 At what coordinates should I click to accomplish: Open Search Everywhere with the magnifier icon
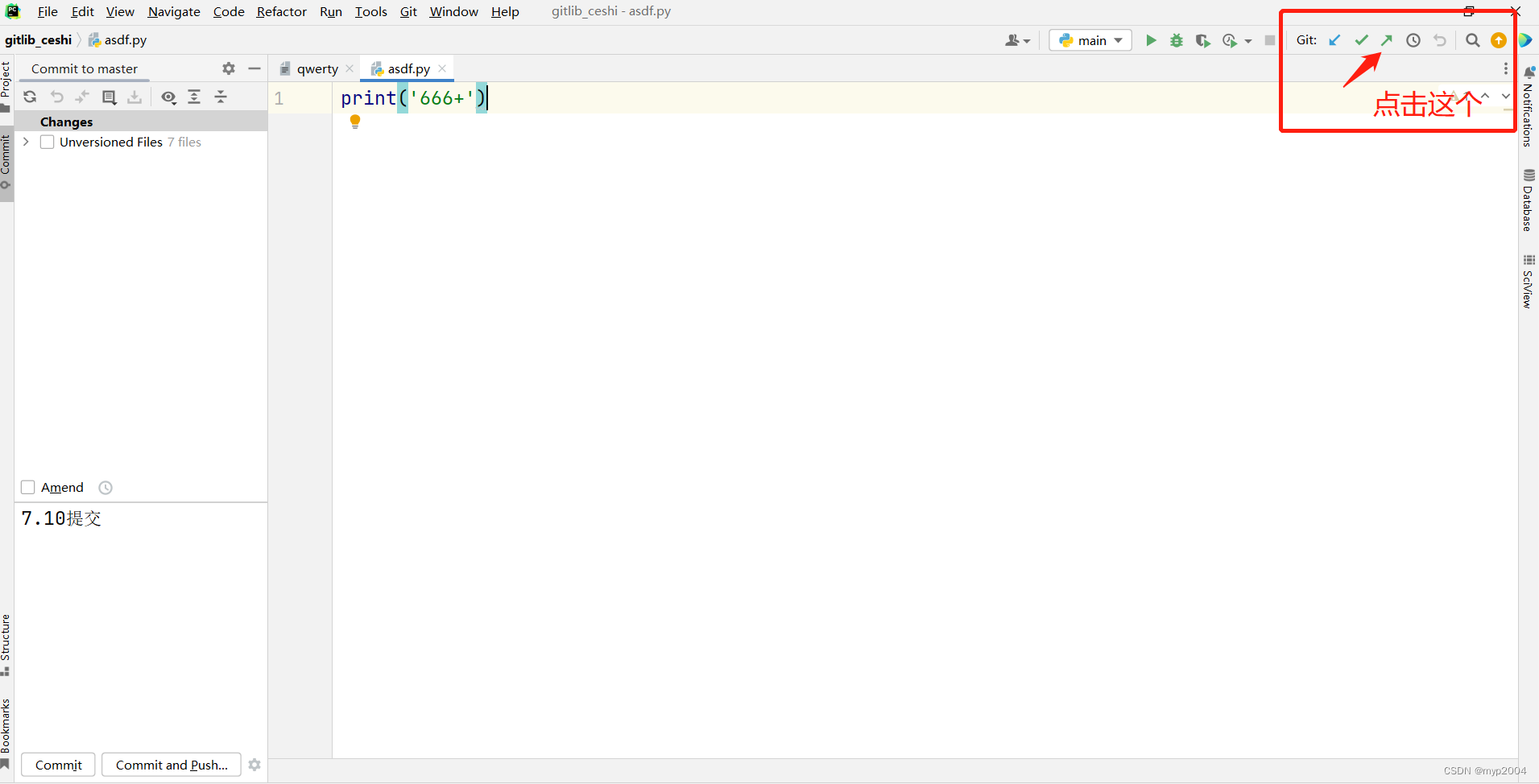point(1471,39)
